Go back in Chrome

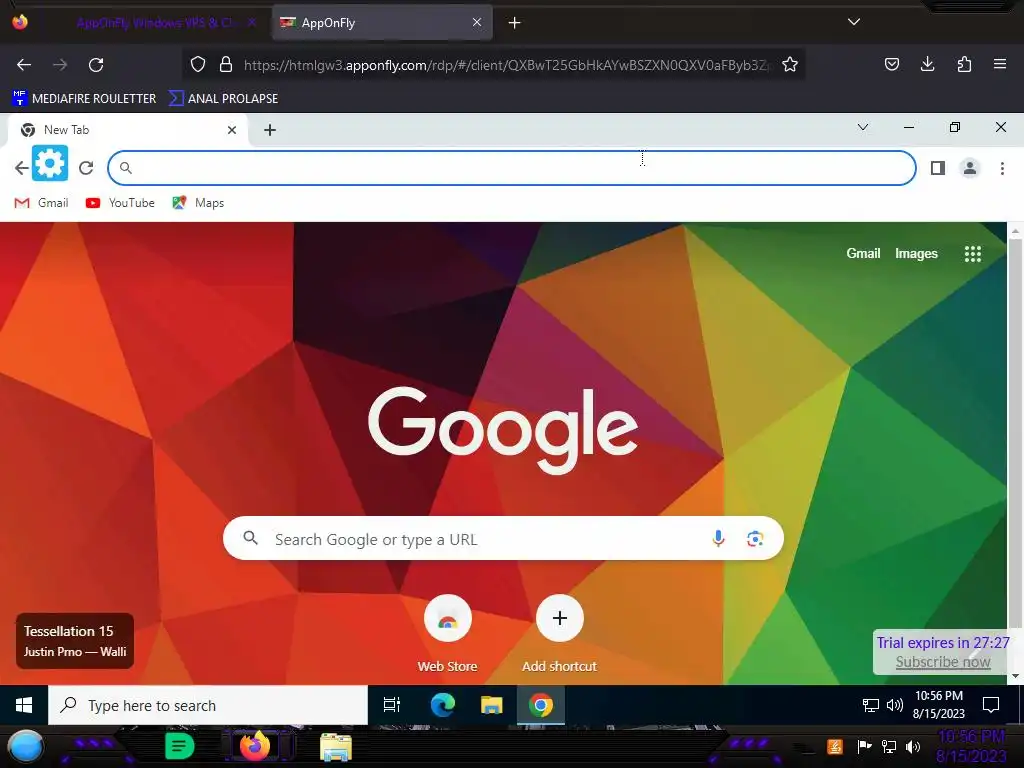click(22, 168)
